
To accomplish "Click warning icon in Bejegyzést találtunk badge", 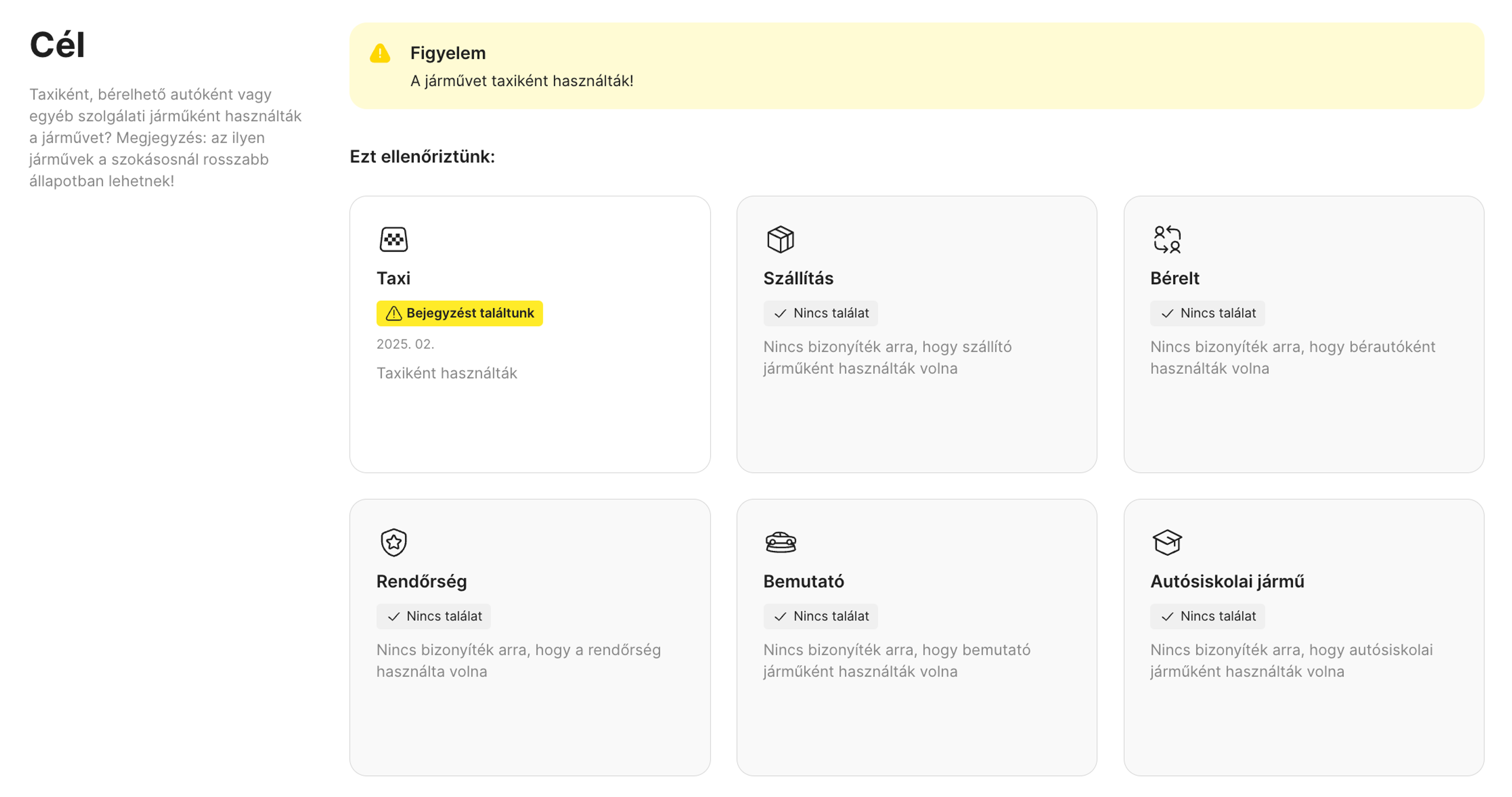I will [393, 313].
